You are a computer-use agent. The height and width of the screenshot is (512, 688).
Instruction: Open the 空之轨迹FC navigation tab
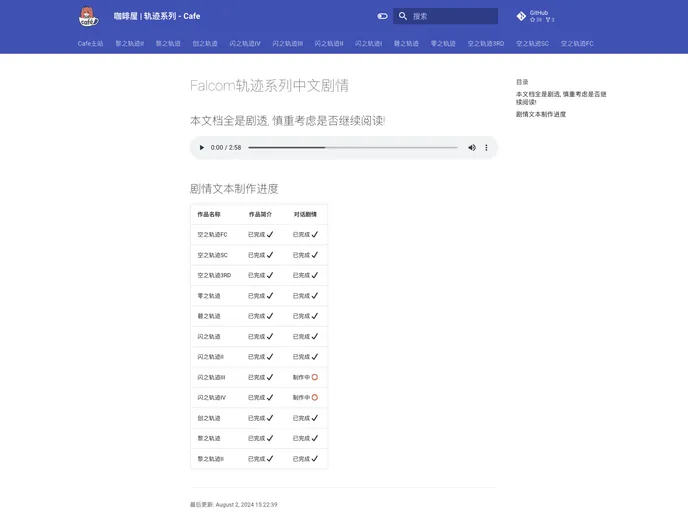577,43
